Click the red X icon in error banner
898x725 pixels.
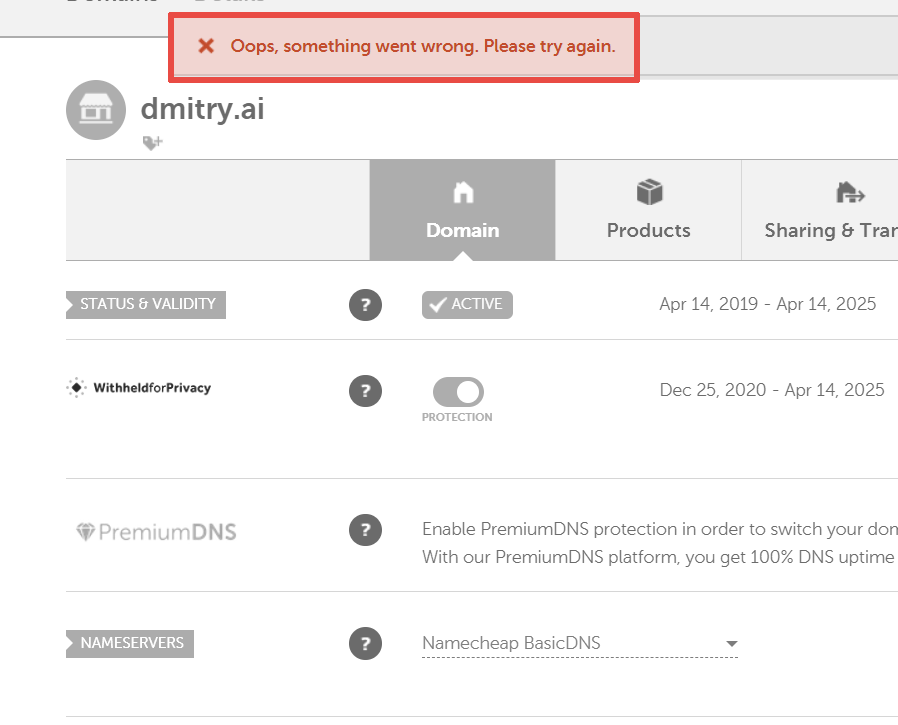(x=206, y=46)
